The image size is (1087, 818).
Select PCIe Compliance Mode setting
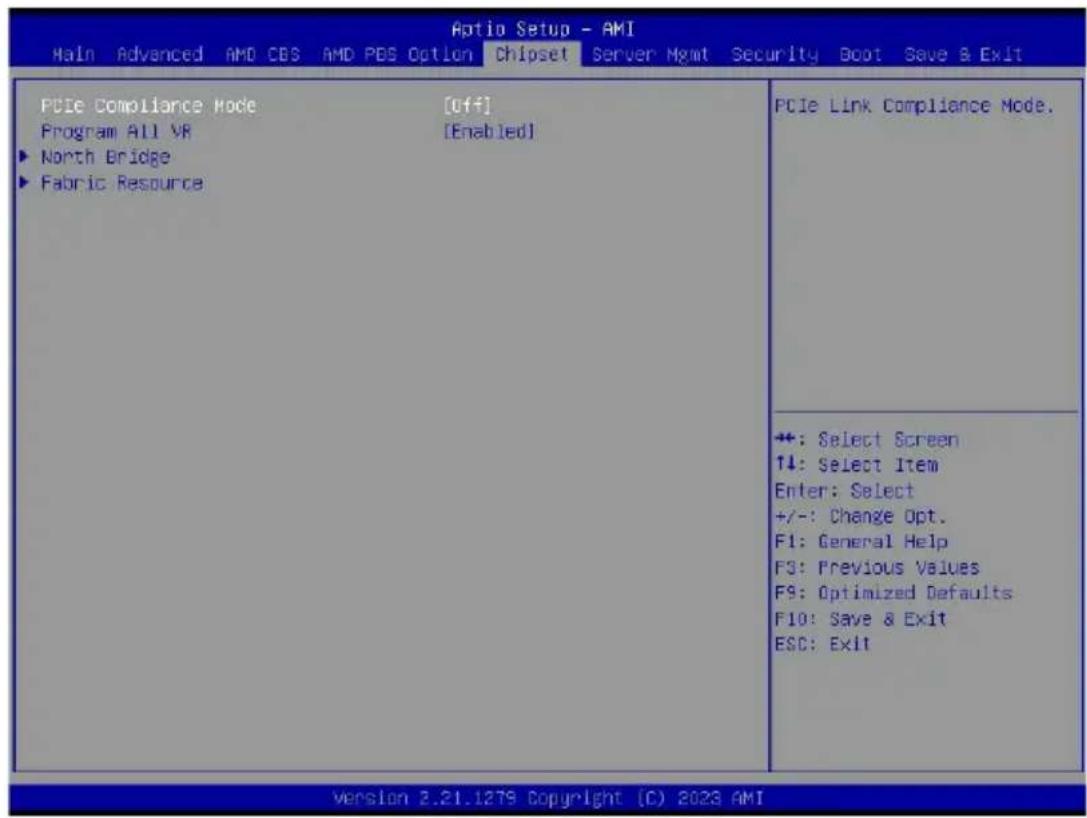(148, 105)
